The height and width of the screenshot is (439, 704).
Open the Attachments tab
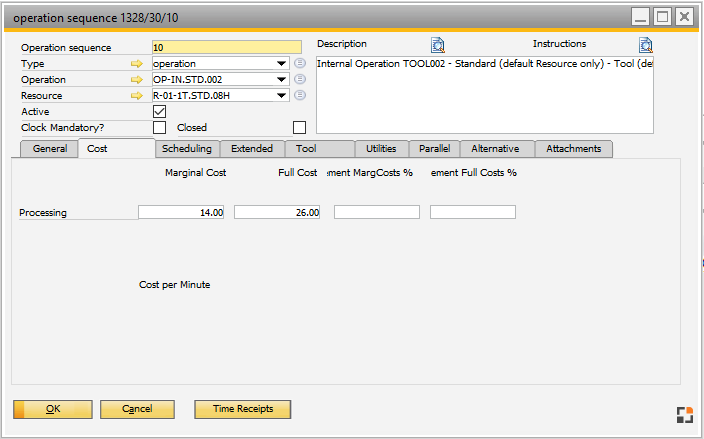tap(573, 149)
